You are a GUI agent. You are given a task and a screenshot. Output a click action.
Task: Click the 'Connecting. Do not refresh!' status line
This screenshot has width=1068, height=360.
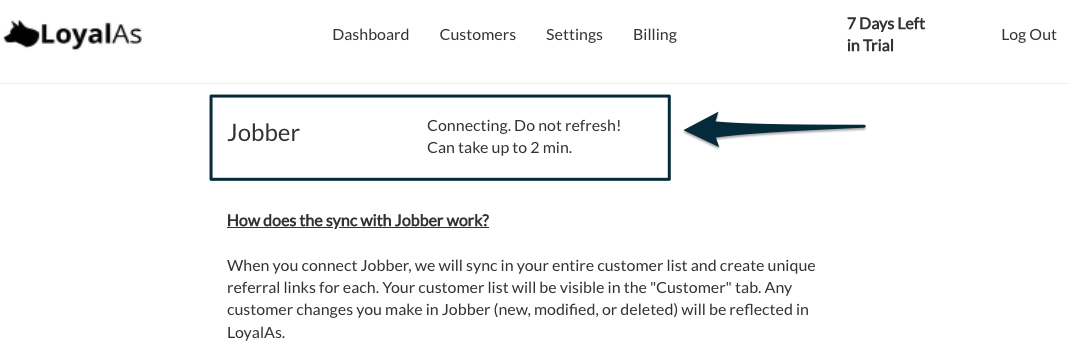click(x=524, y=126)
